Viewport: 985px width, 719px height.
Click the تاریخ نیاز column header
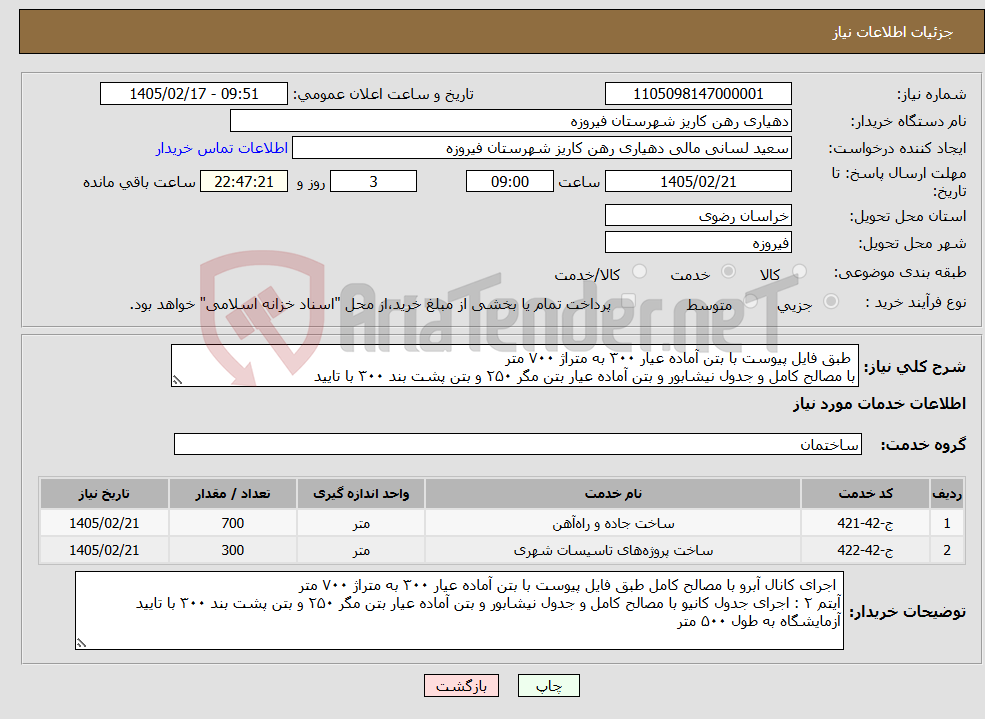click(x=104, y=494)
